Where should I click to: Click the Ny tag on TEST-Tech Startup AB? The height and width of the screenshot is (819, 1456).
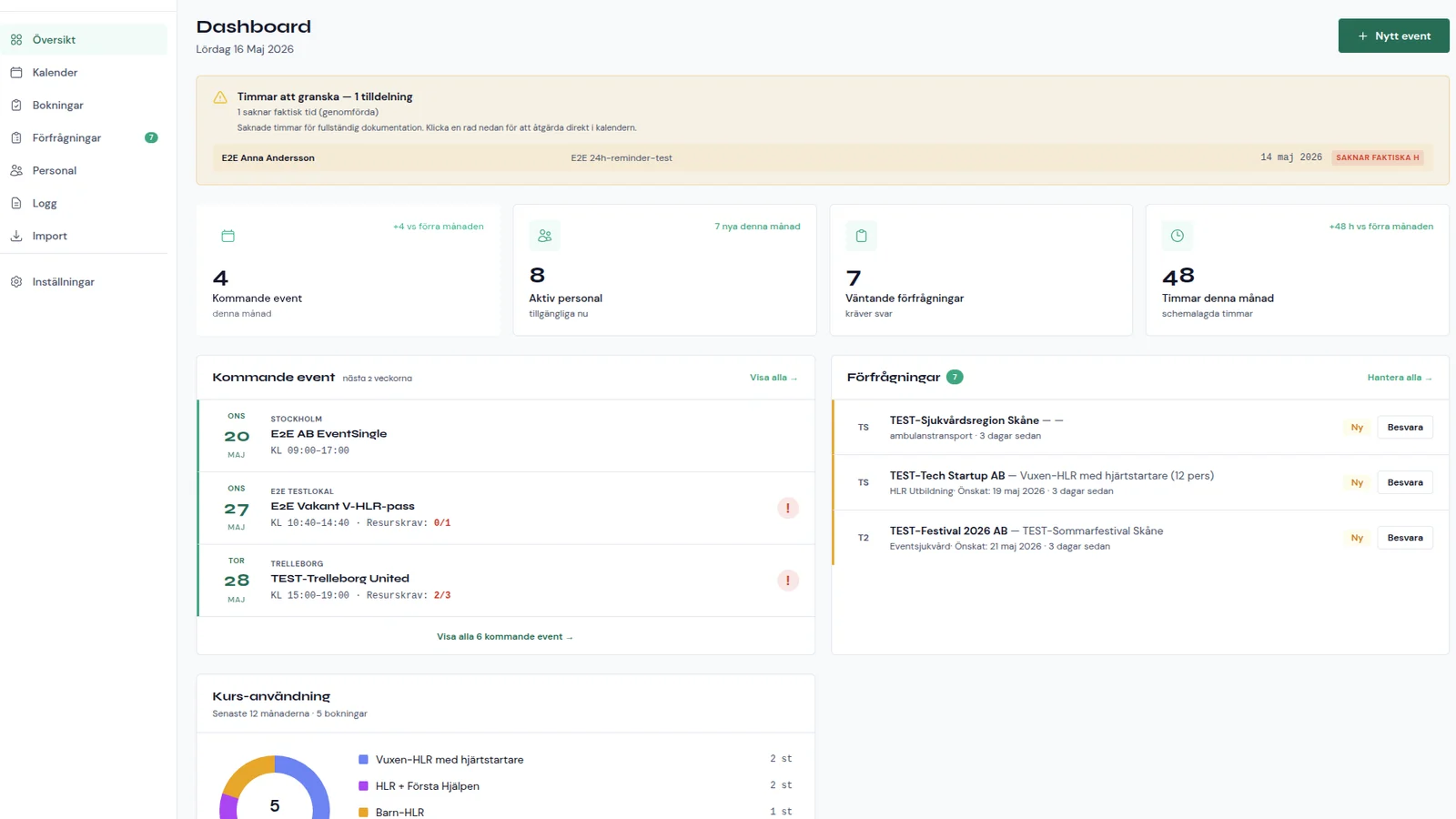pyautogui.click(x=1357, y=483)
